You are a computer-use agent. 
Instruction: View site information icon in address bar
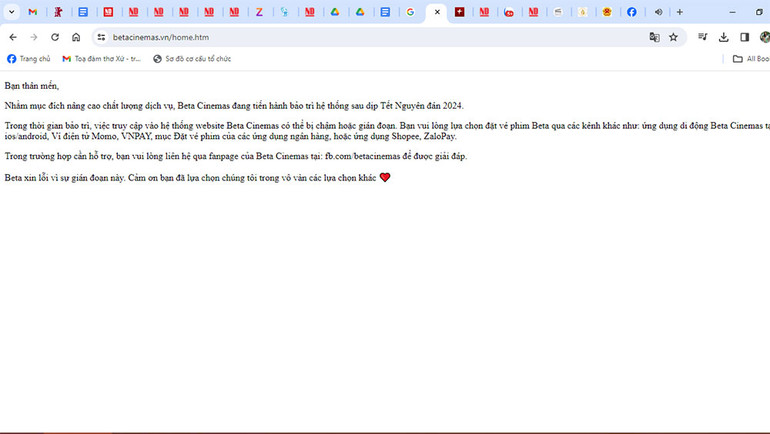pos(101,37)
